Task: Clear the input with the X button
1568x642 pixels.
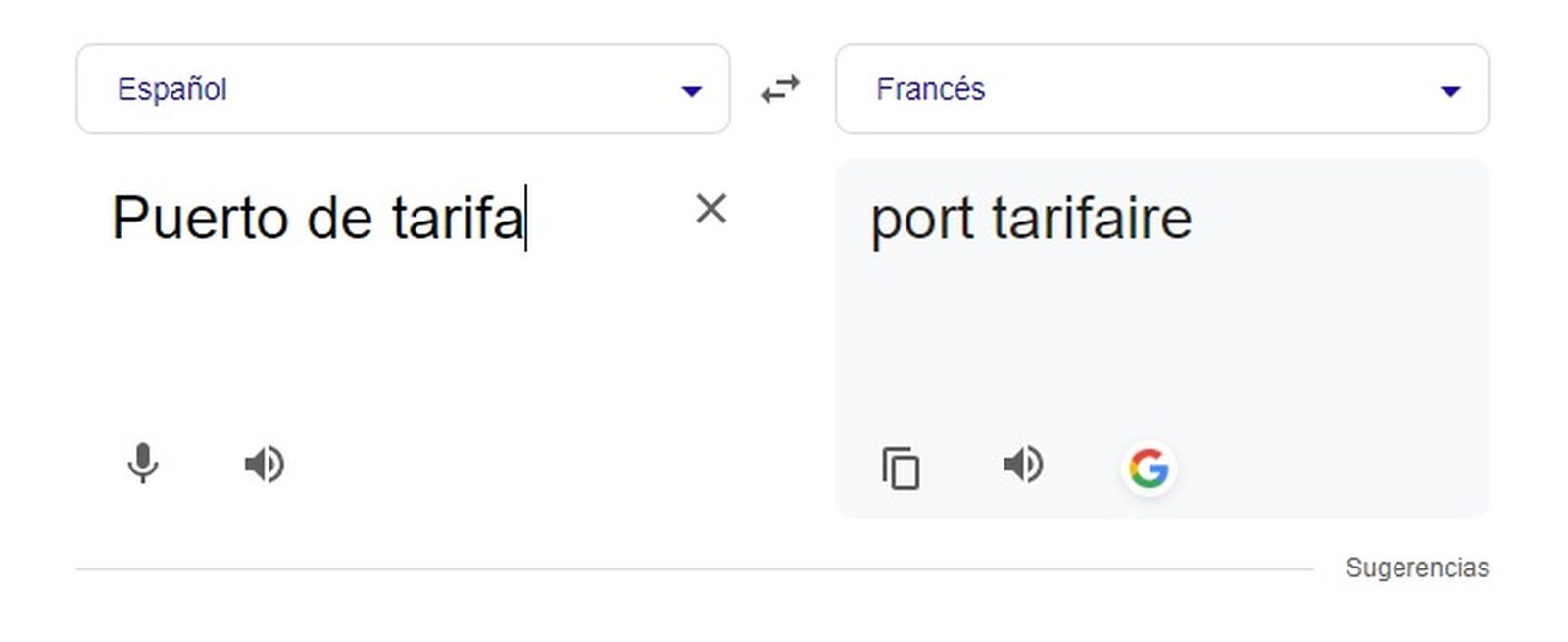Action: click(711, 210)
